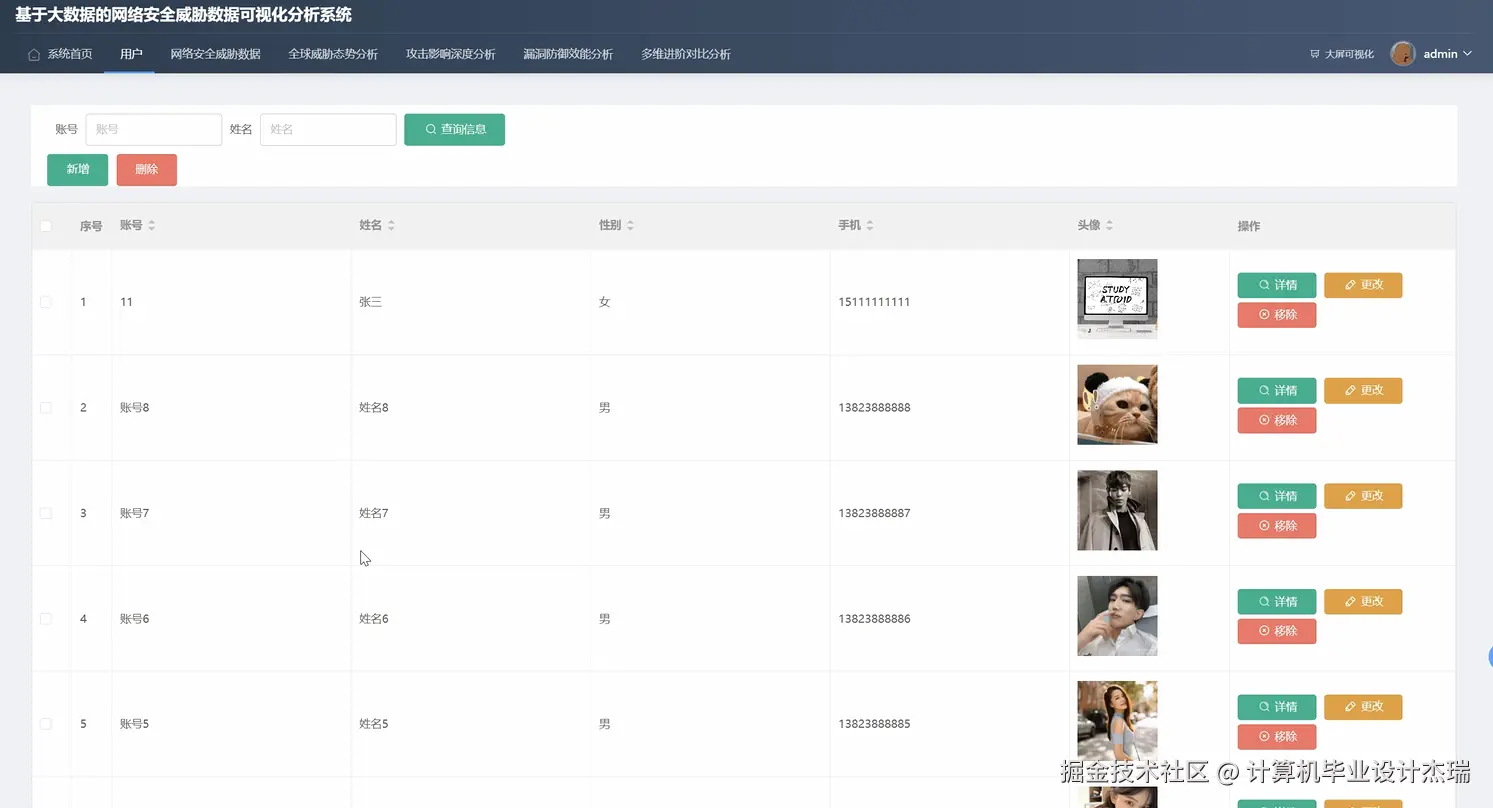Click phone number 13823888887
The image size is (1493, 808).
(874, 513)
